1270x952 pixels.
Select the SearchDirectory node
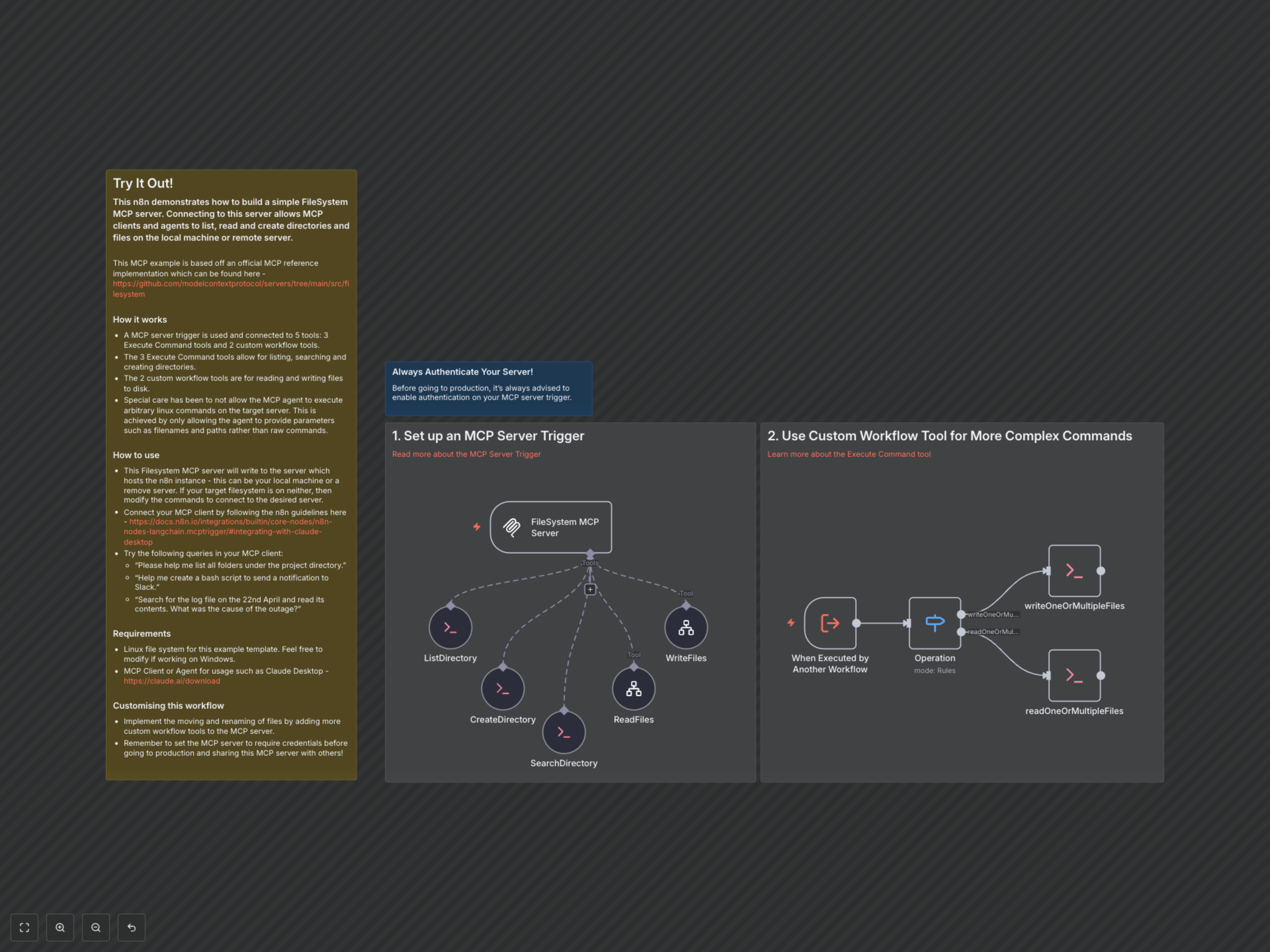[x=564, y=732]
